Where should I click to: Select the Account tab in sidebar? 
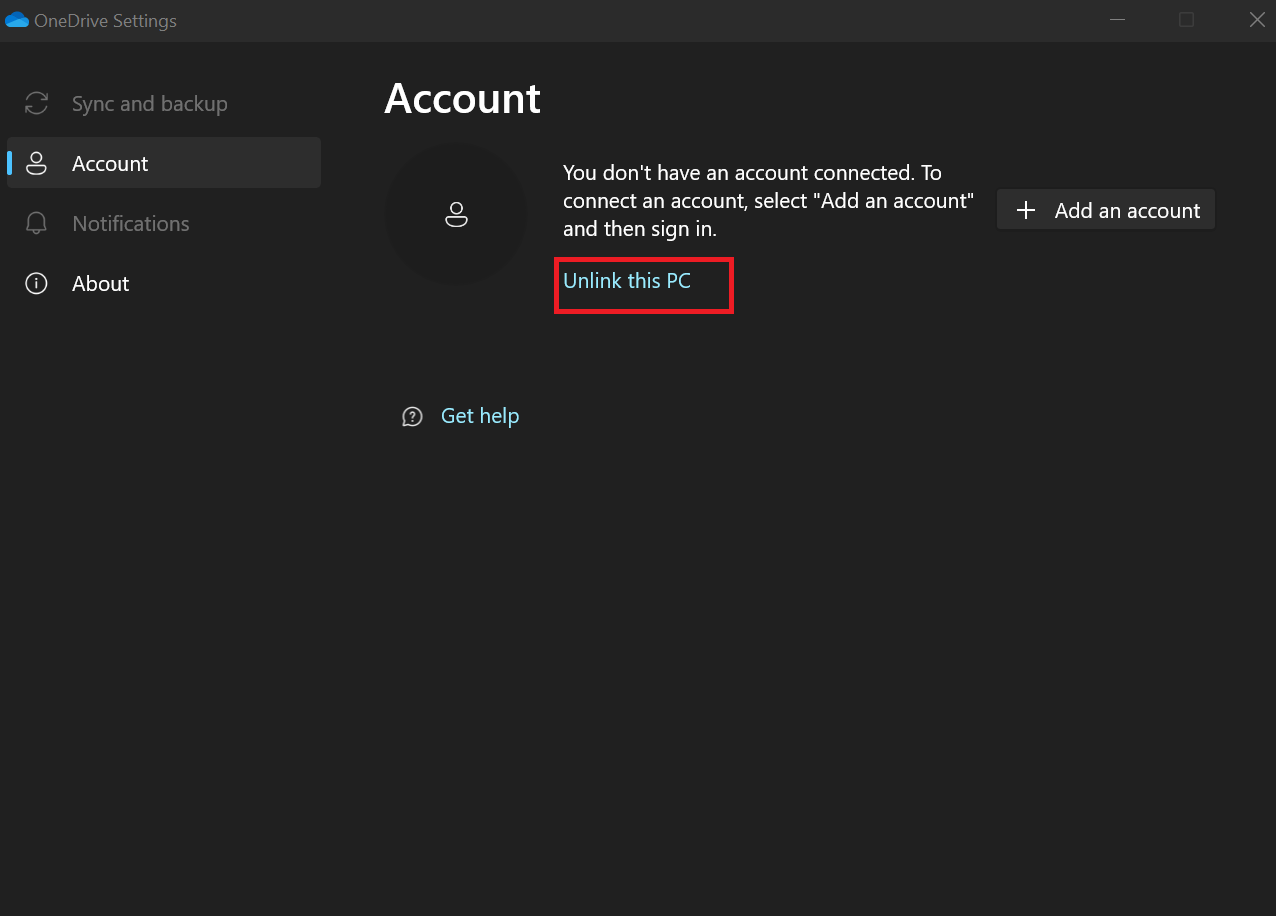click(164, 163)
